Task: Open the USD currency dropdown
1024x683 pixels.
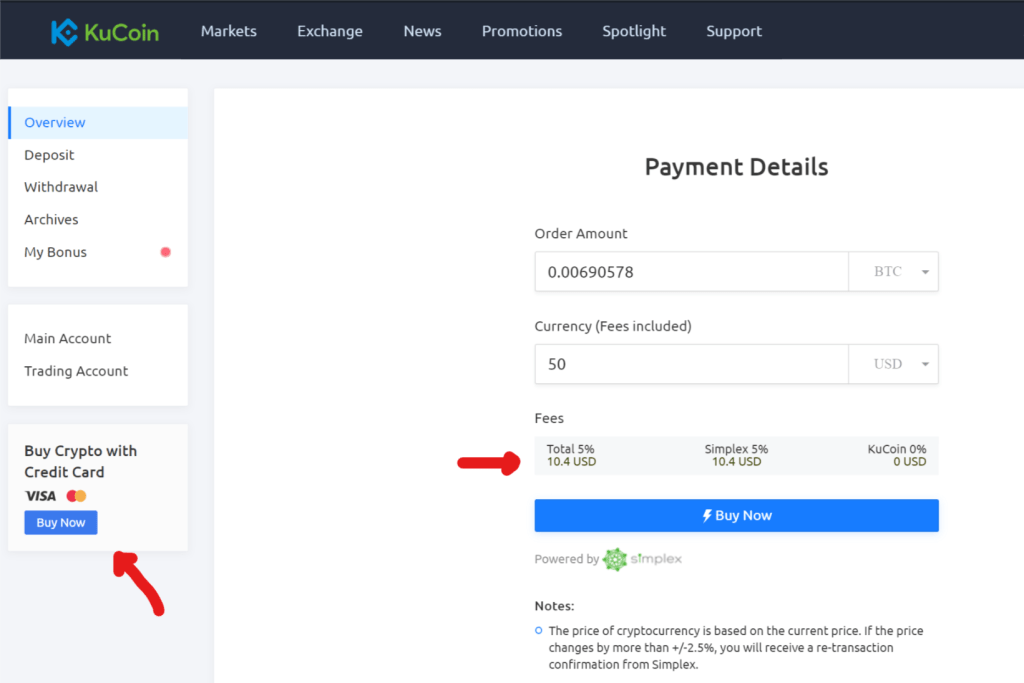Action: click(x=893, y=364)
